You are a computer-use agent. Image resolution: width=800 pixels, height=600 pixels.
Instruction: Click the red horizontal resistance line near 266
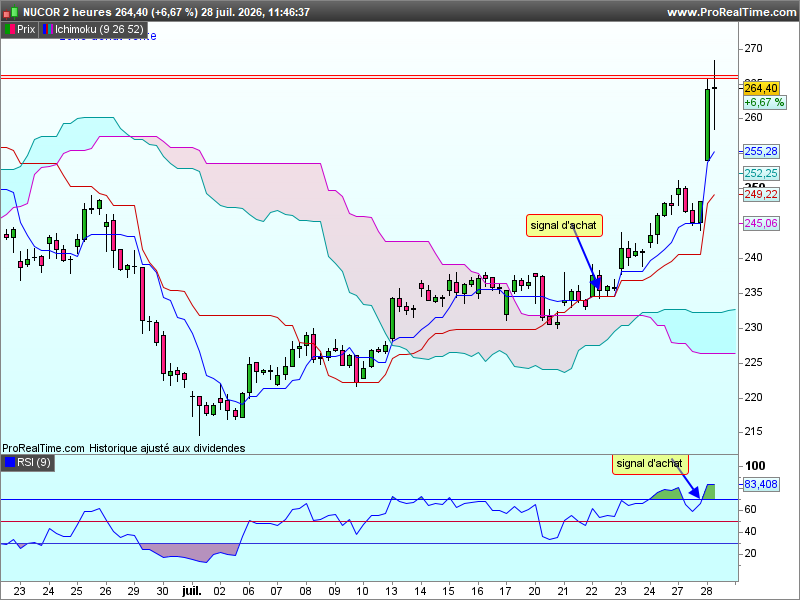click(x=369, y=77)
